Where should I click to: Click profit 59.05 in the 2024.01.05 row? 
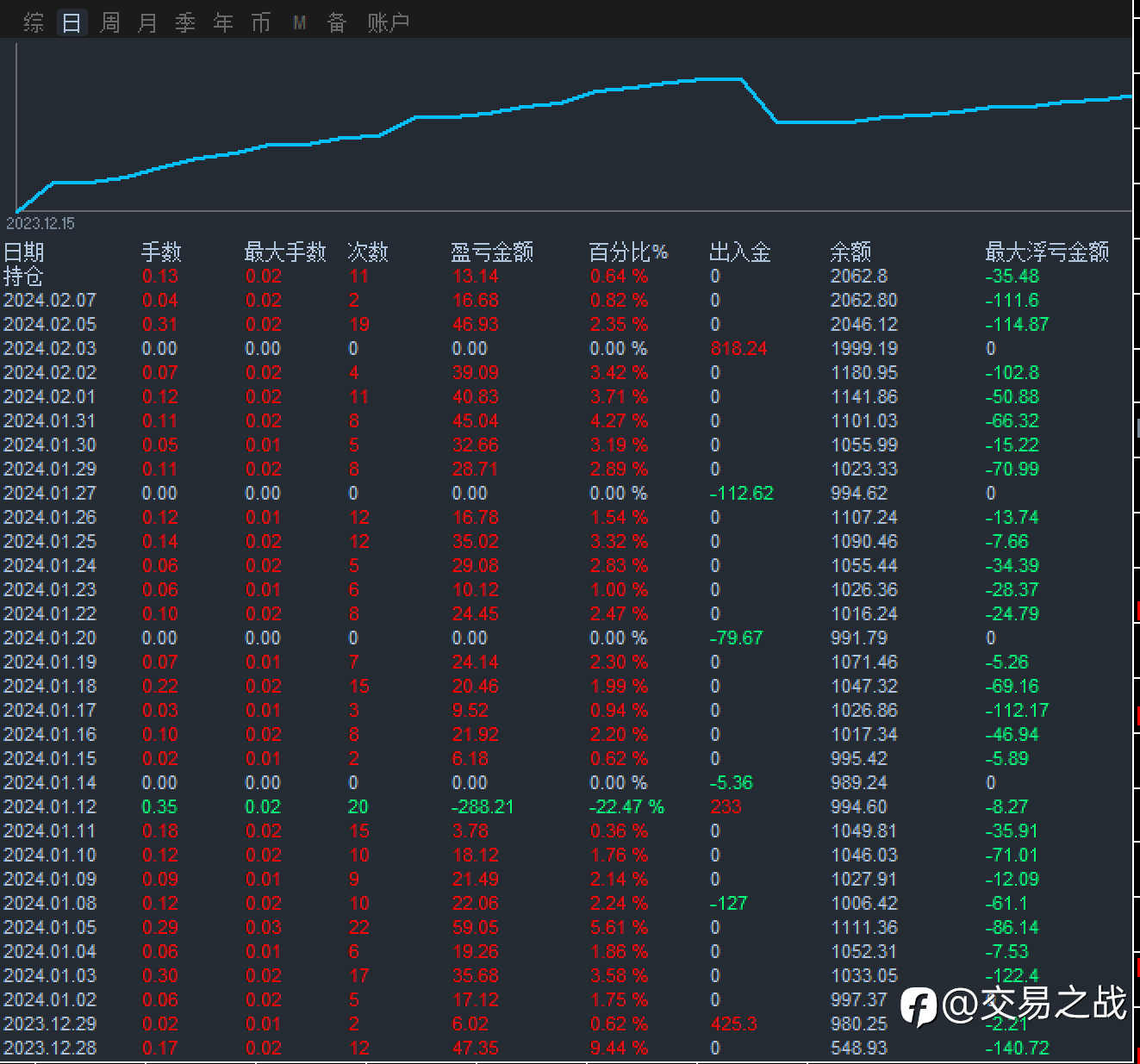click(x=476, y=927)
